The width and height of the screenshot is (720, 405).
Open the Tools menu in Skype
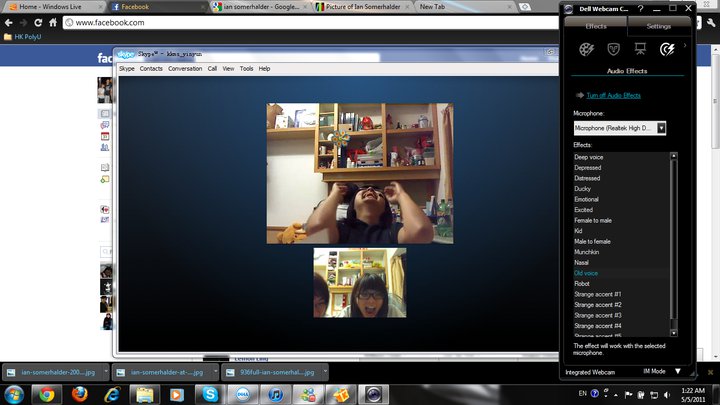coord(246,69)
